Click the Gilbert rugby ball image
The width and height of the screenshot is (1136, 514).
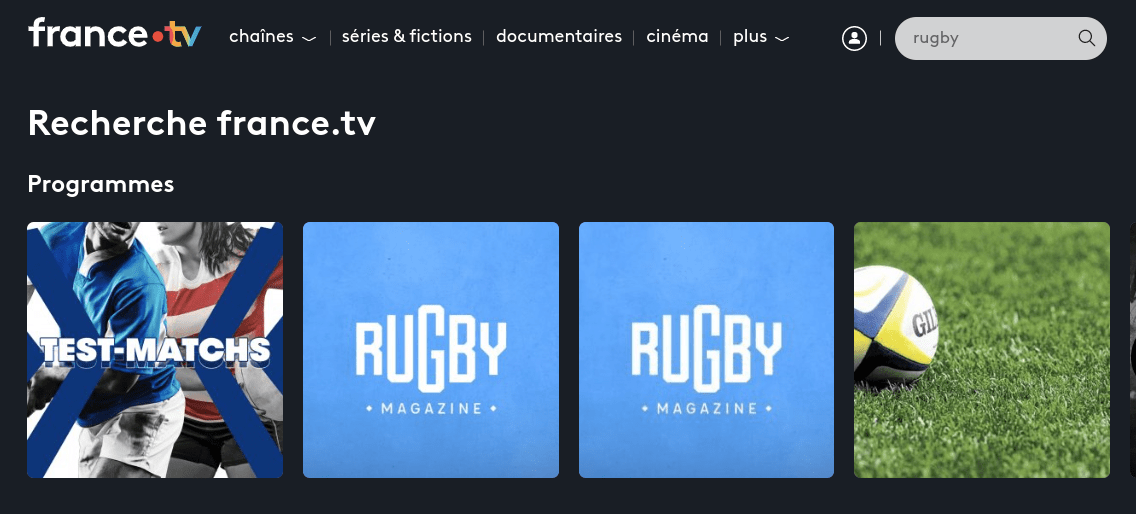[x=896, y=323]
